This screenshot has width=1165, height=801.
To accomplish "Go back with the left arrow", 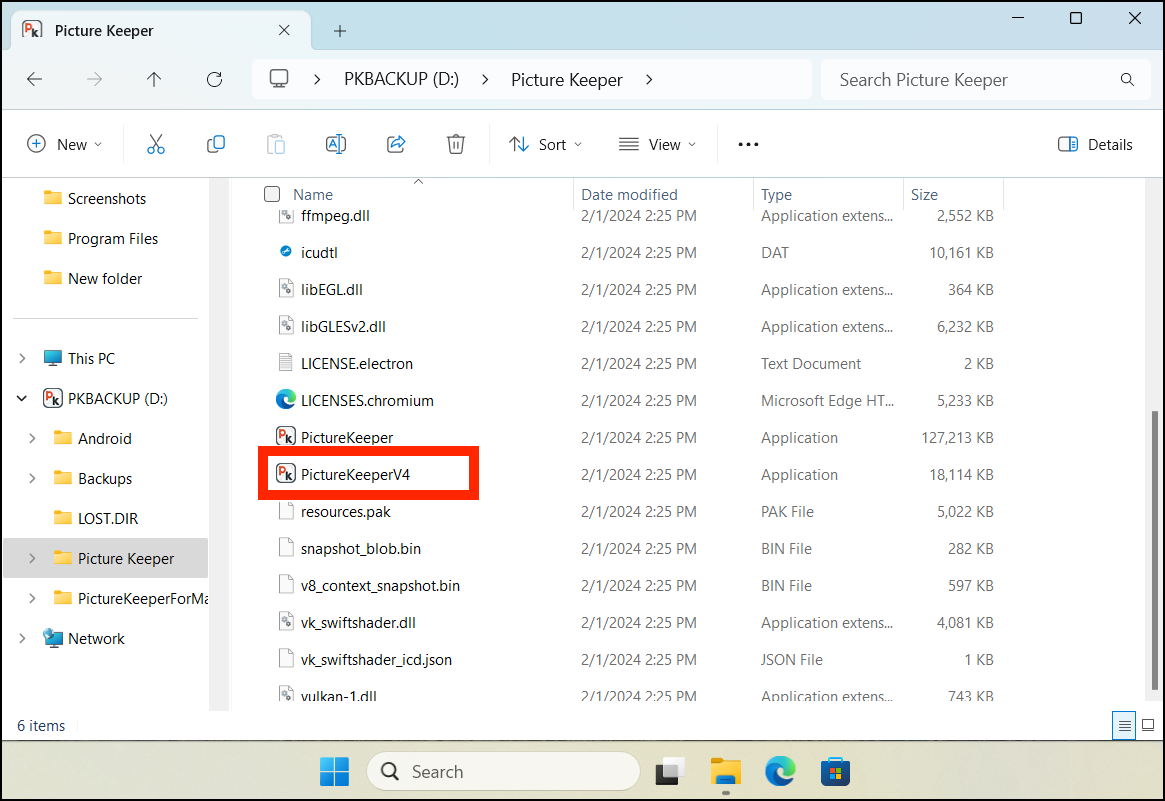I will 34,80.
